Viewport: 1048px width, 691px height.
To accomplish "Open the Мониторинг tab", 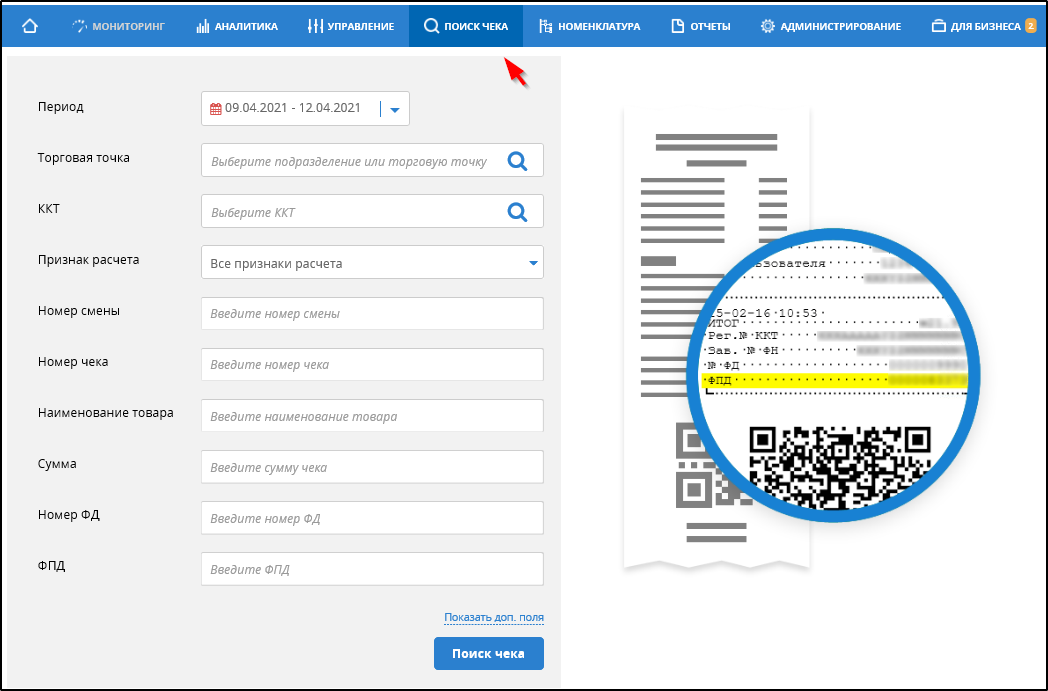I will pyautogui.click(x=119, y=26).
